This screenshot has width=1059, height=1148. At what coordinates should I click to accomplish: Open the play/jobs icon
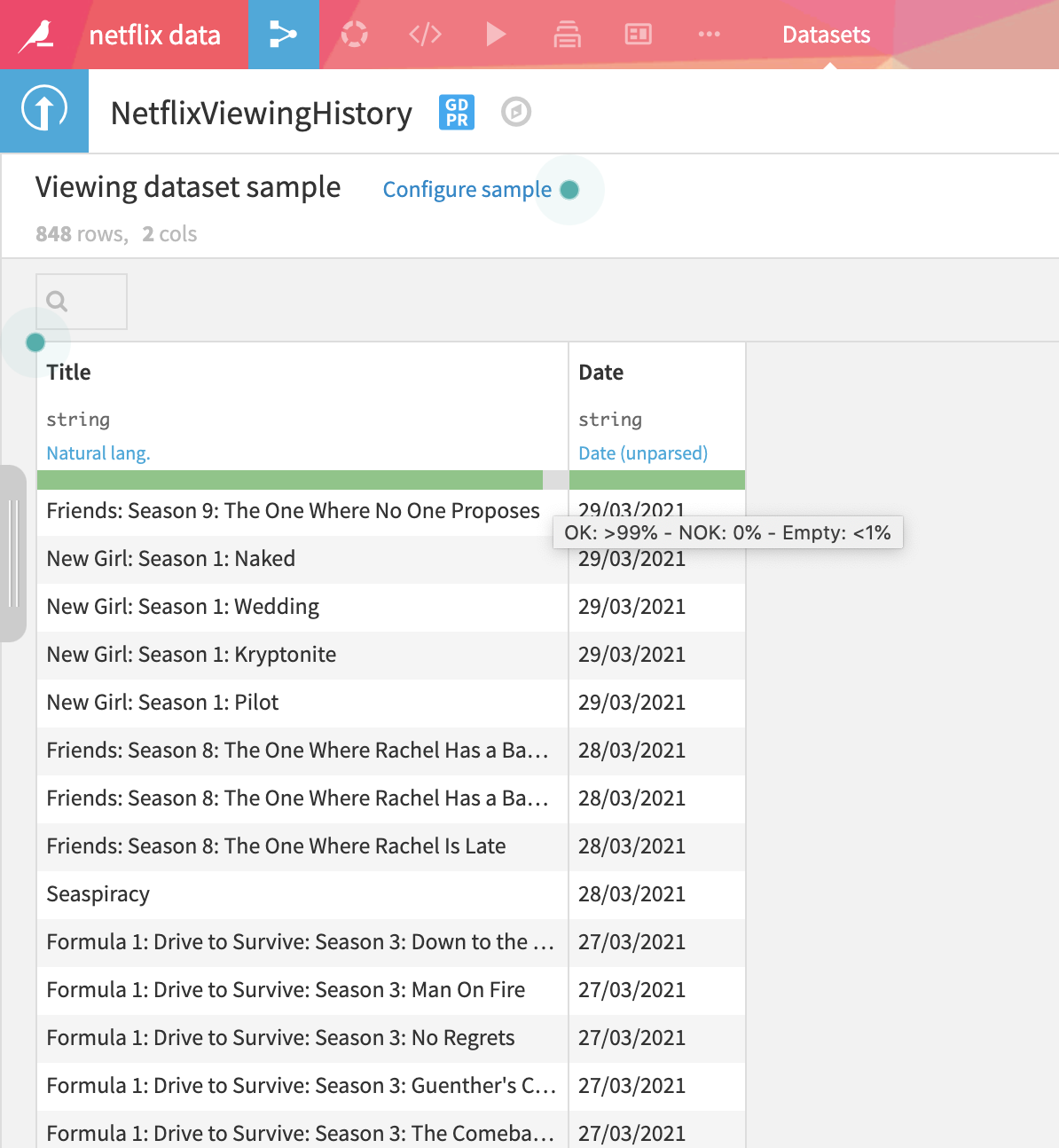(496, 35)
